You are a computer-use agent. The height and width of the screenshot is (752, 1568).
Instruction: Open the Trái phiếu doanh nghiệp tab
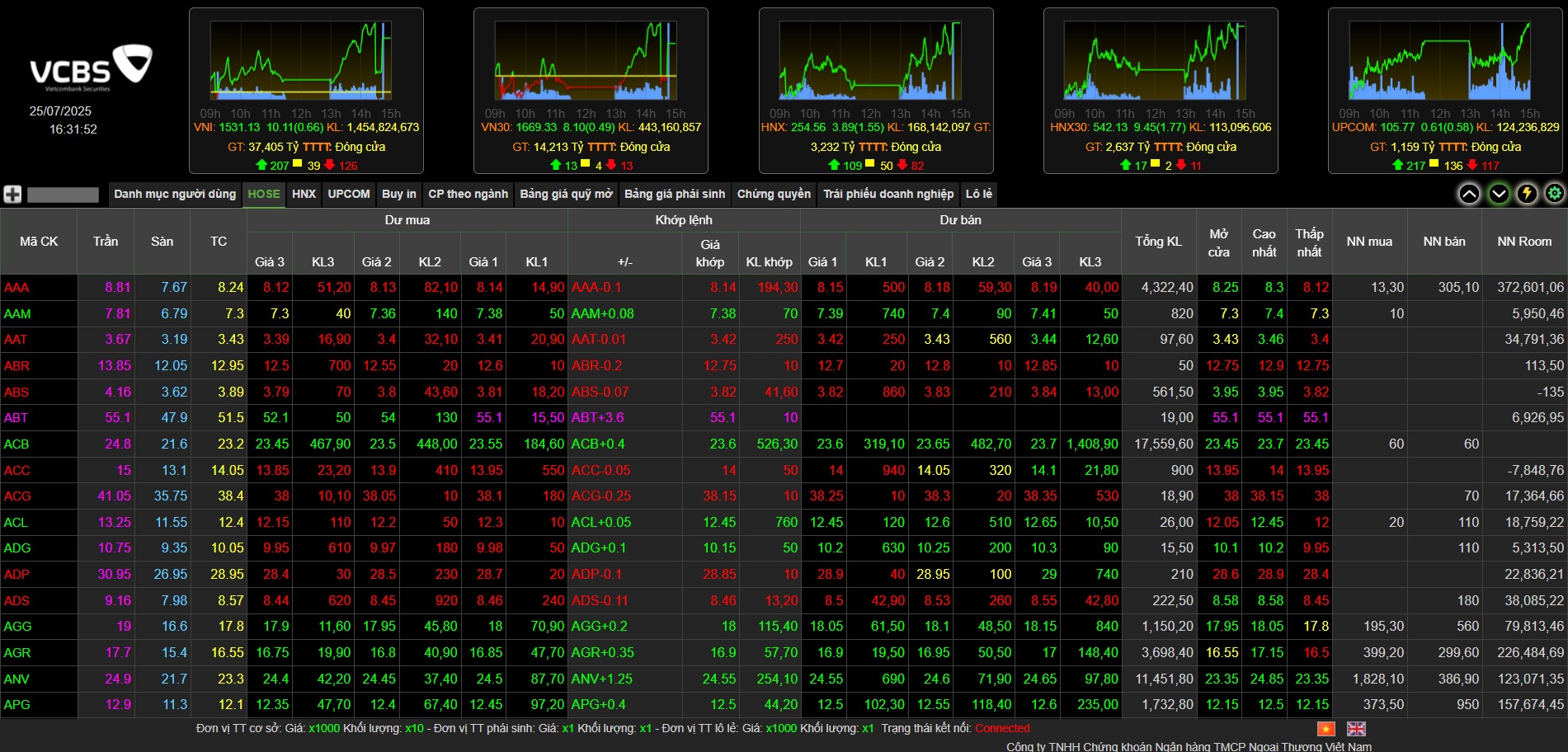[x=888, y=194]
